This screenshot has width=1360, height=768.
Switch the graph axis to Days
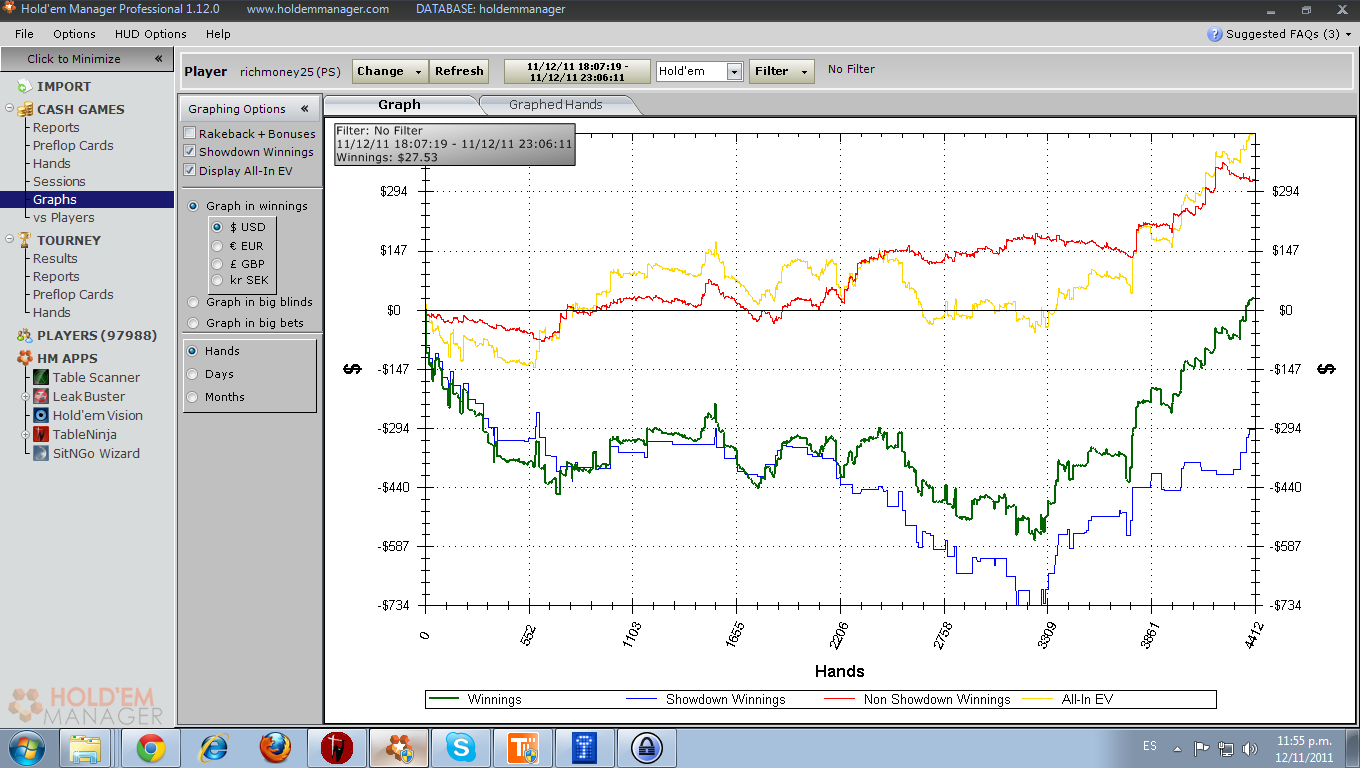[192, 374]
